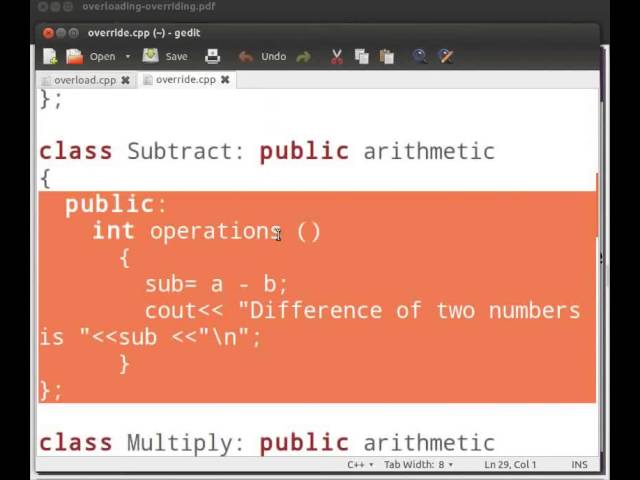This screenshot has height=480, width=640.
Task: Paste from clipboard with the Paste icon
Action: (x=387, y=56)
